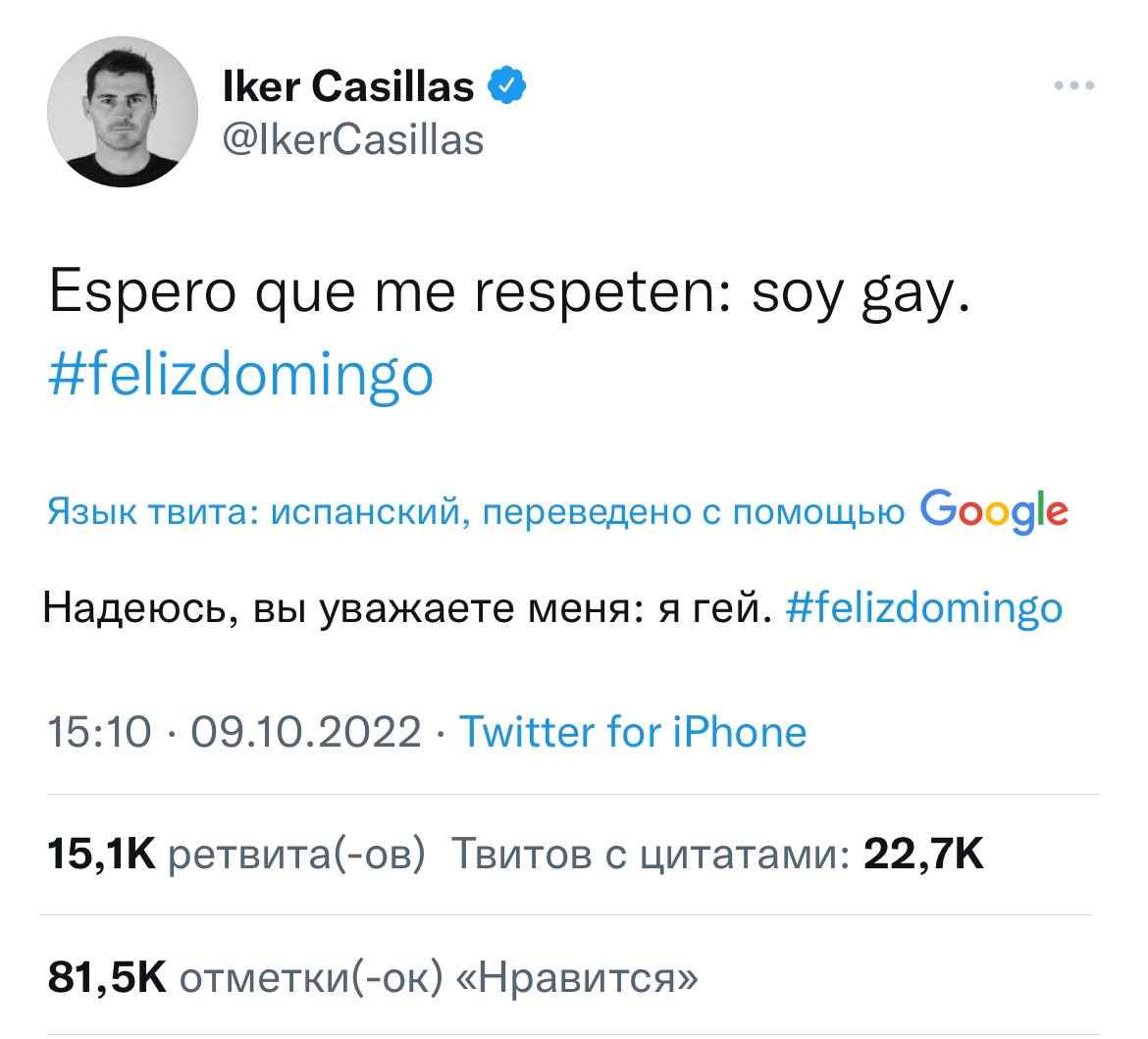Click the 22,7K quote count number
The width and height of the screenshot is (1148, 1039).
click(x=923, y=856)
